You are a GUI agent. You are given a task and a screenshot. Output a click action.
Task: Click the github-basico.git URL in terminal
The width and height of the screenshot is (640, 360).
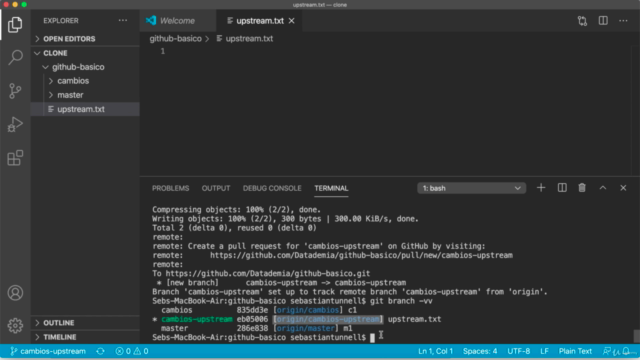(268, 273)
